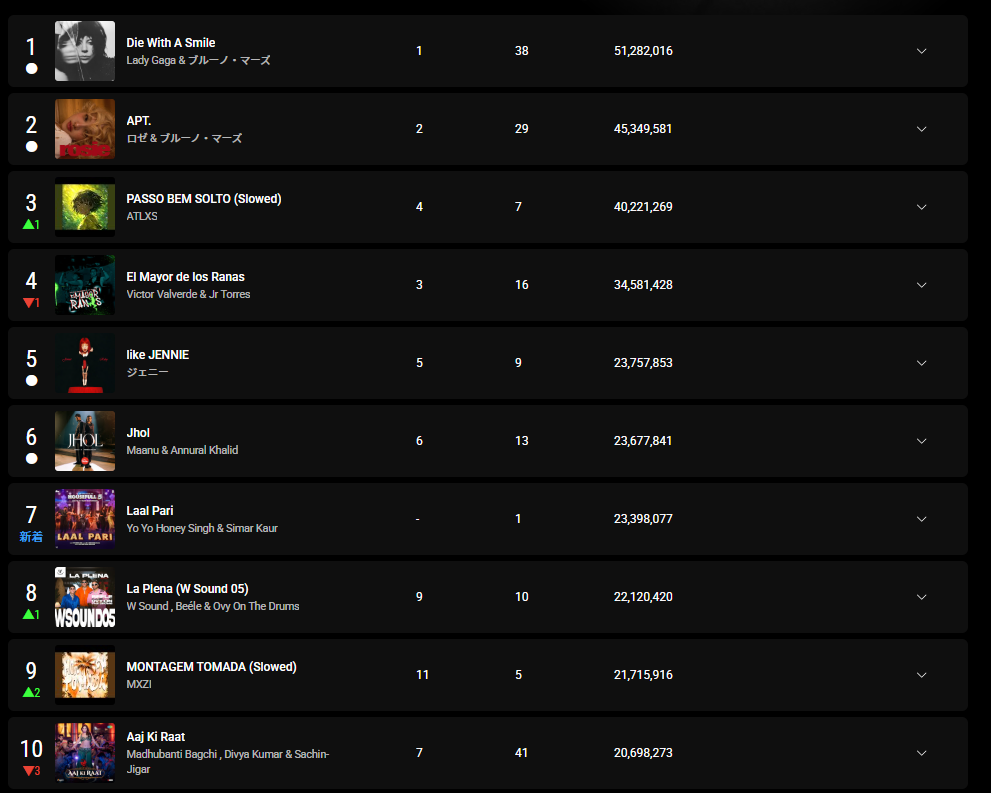
Task: Expand the El Mayor de los Ranas entry
Action: click(x=921, y=285)
